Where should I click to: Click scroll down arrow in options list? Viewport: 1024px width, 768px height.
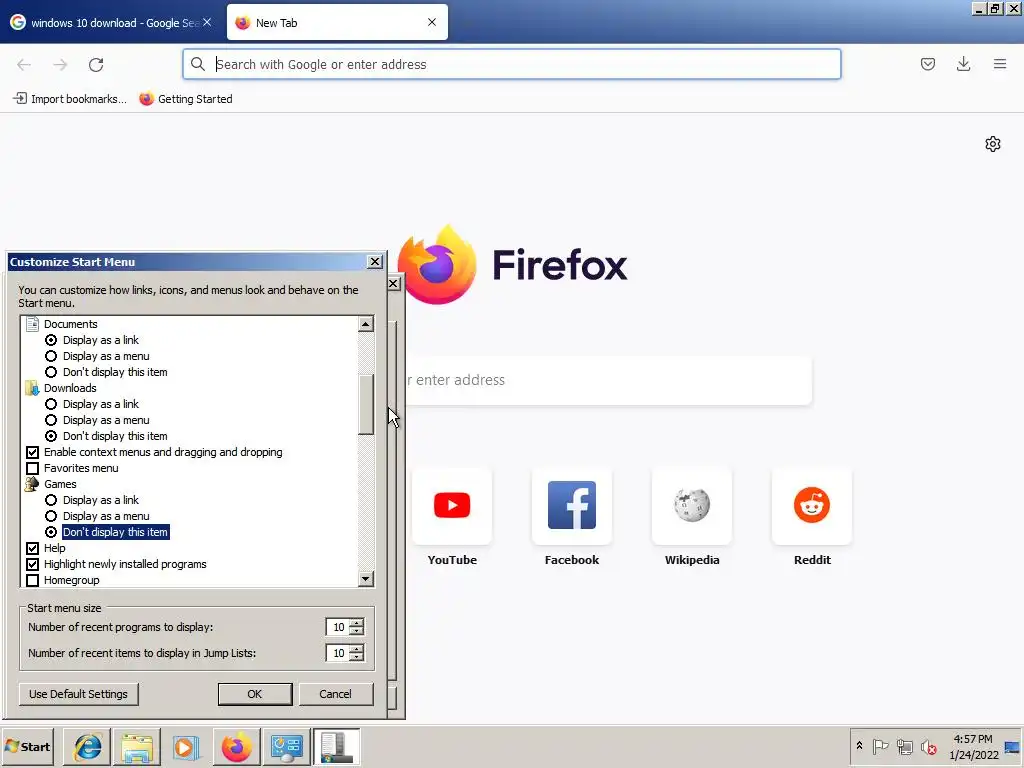click(366, 579)
